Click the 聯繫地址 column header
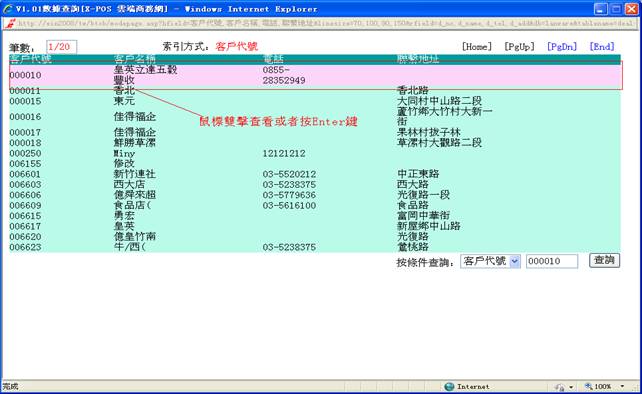642x394 pixels. tap(418, 59)
